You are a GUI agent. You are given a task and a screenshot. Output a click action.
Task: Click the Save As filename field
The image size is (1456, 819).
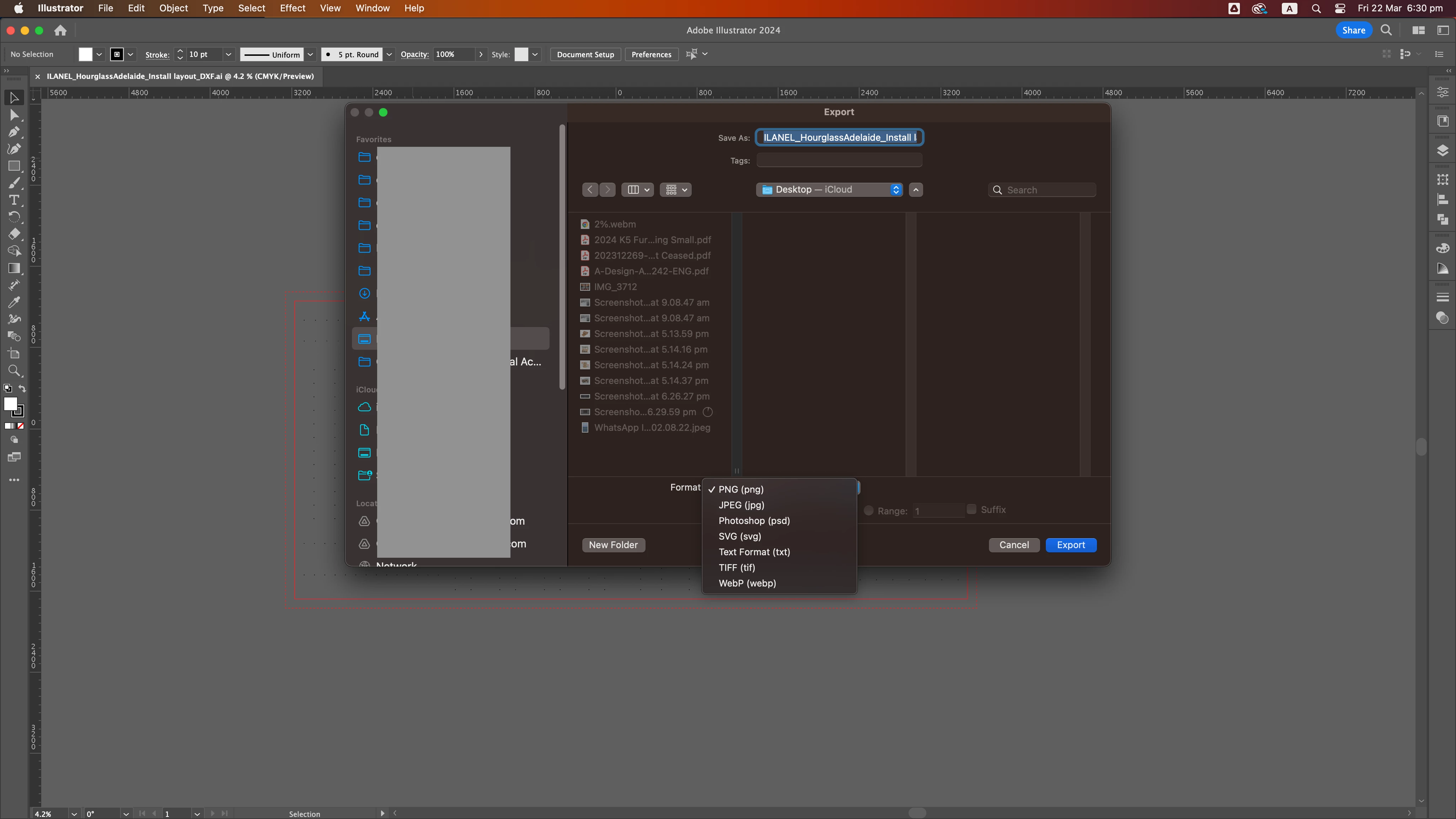click(839, 137)
